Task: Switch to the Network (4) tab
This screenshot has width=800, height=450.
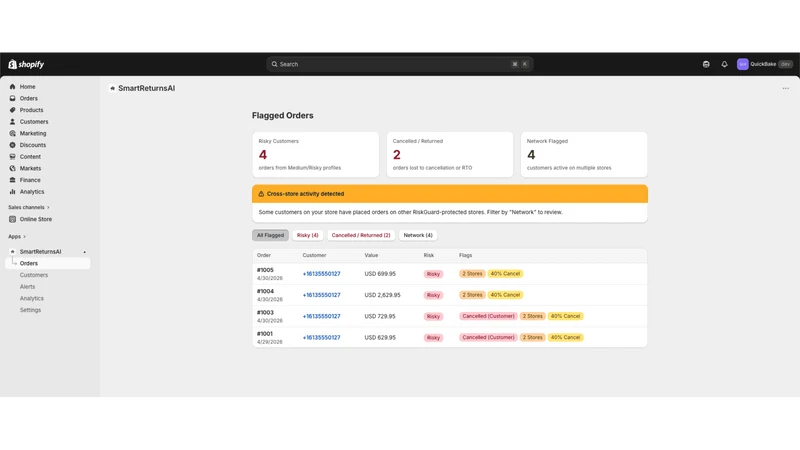Action: click(x=418, y=235)
